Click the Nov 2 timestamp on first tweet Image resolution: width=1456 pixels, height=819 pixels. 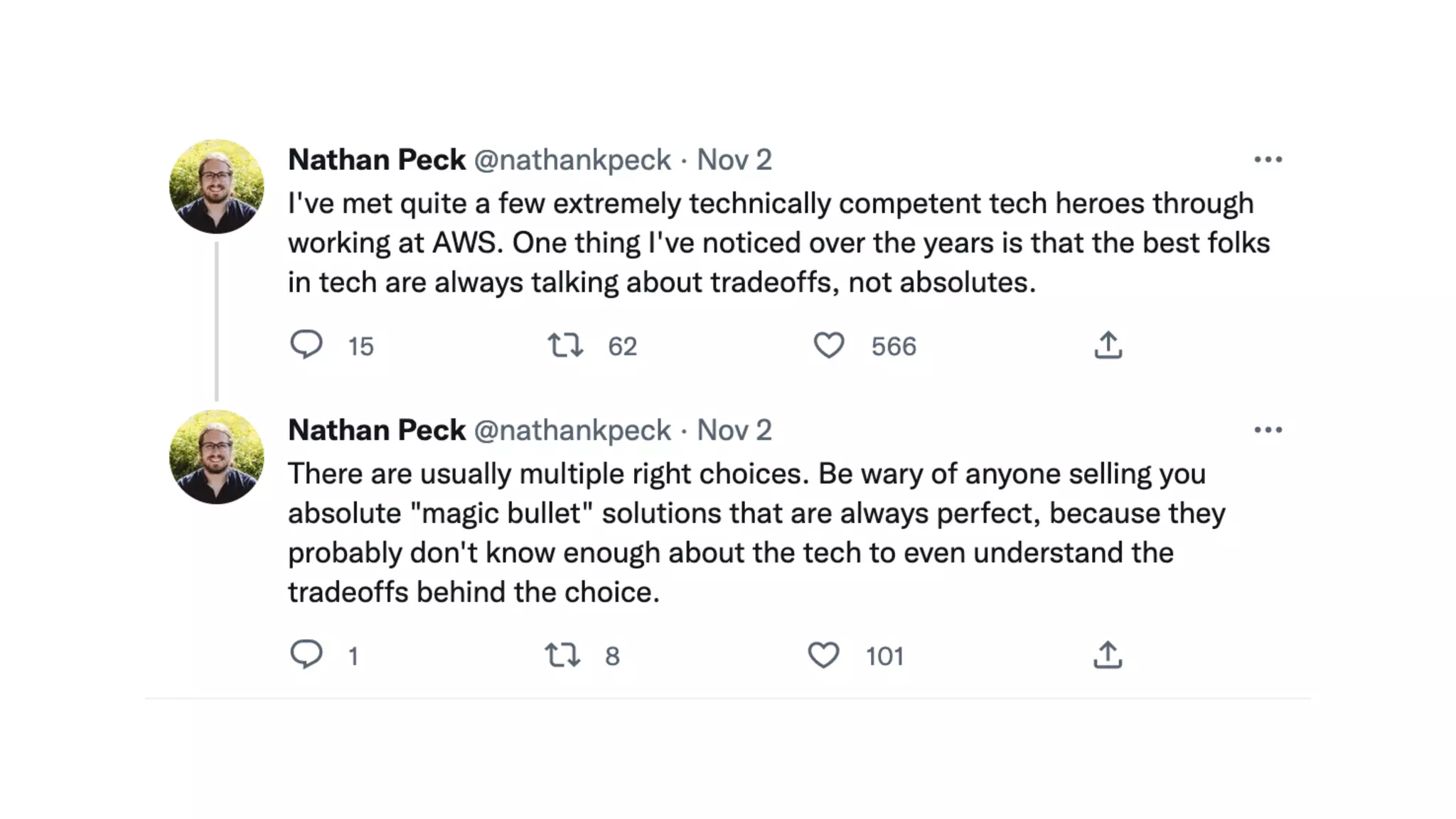coord(734,160)
